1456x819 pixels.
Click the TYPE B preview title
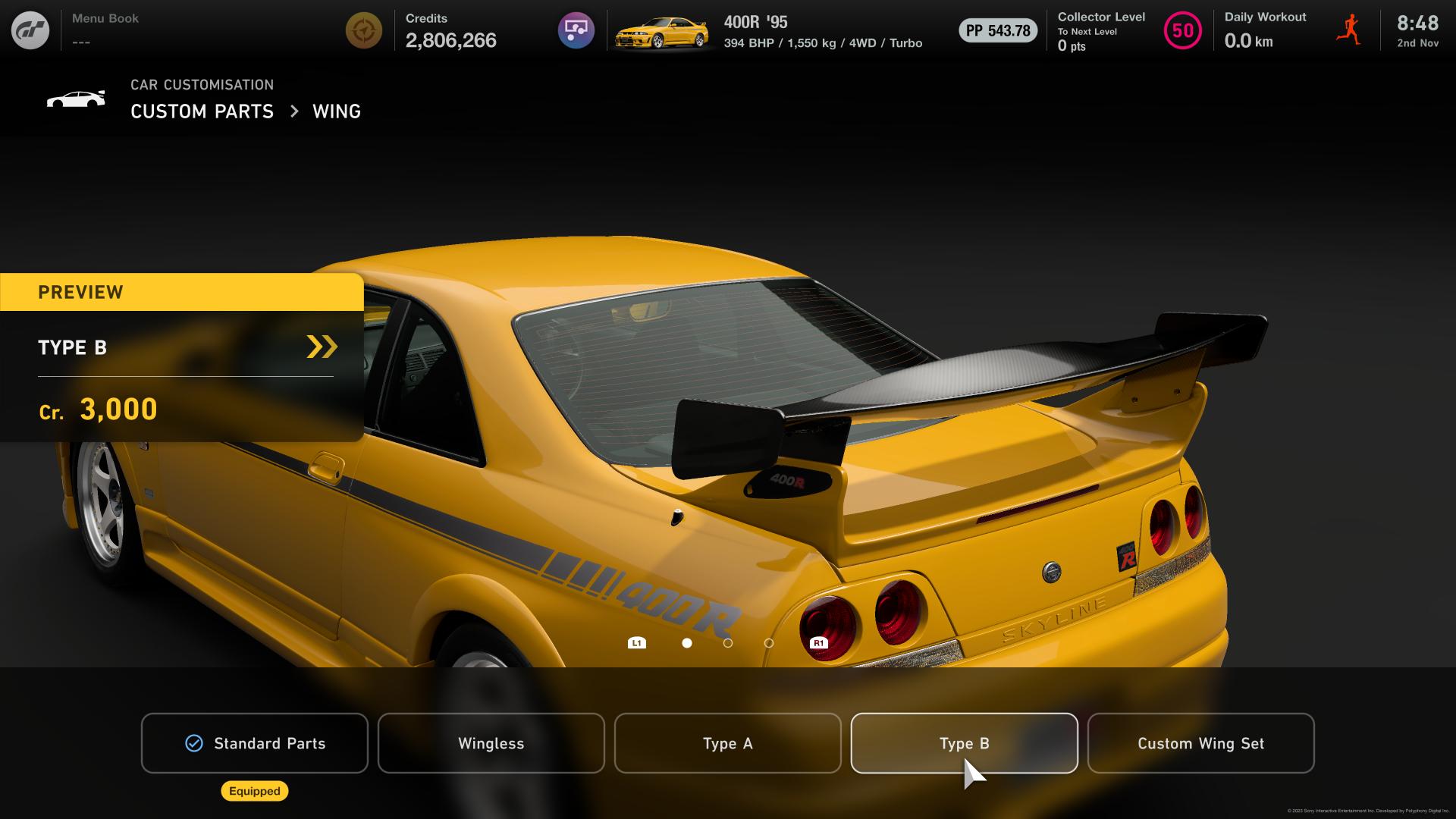pos(73,347)
